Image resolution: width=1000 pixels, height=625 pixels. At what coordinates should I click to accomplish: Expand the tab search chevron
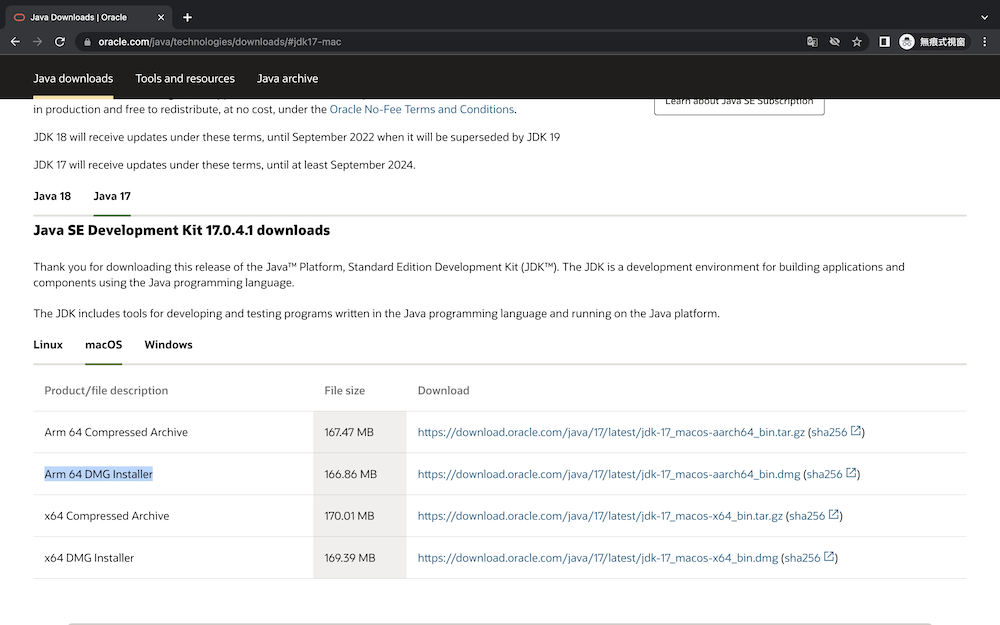coord(984,17)
